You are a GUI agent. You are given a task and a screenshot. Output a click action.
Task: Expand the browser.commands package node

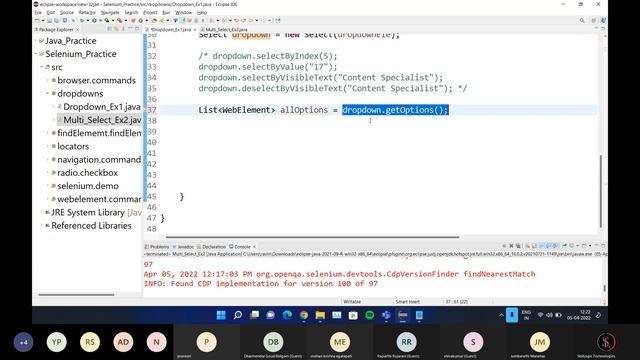click(x=48, y=80)
